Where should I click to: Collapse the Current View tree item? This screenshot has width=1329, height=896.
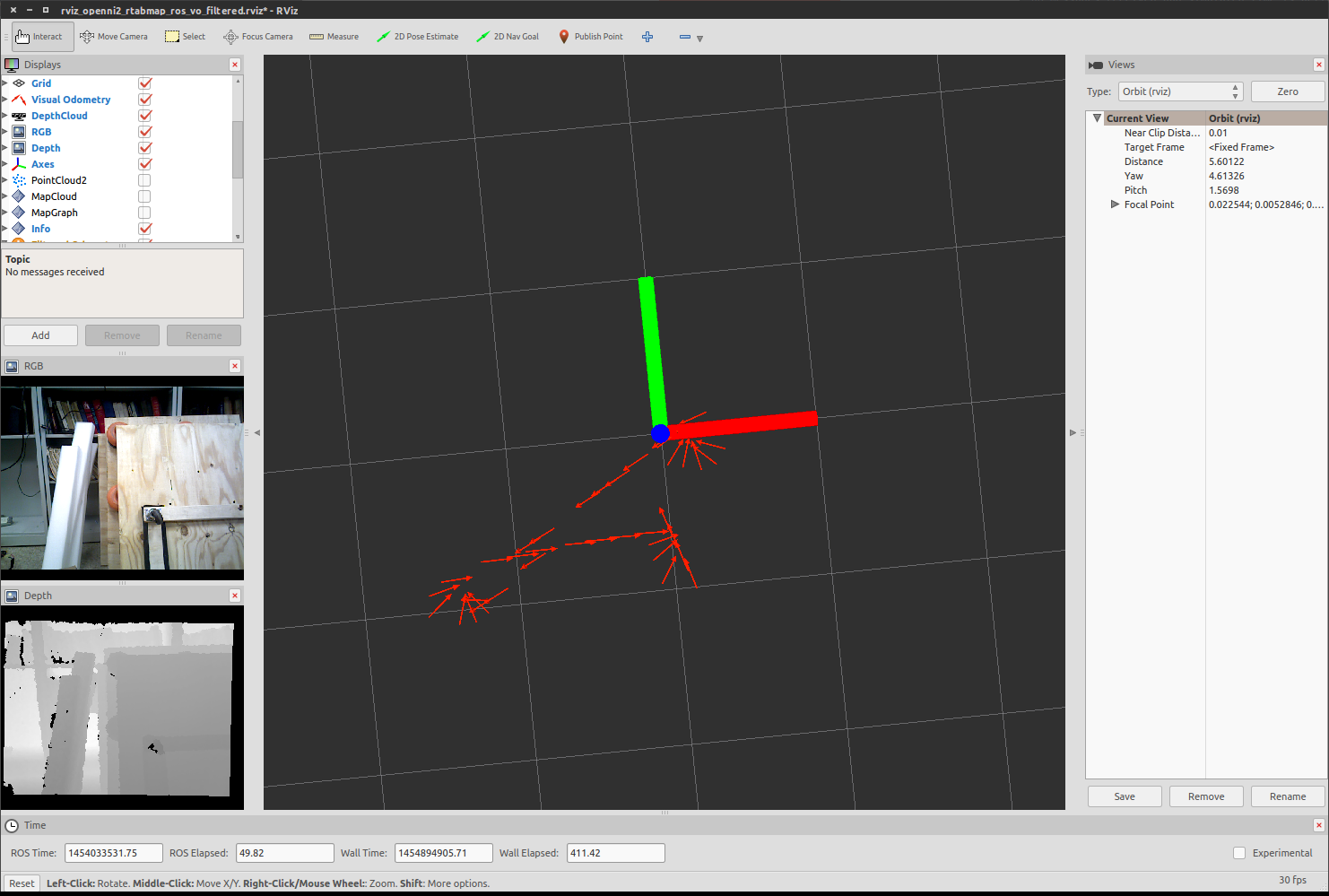[1097, 118]
